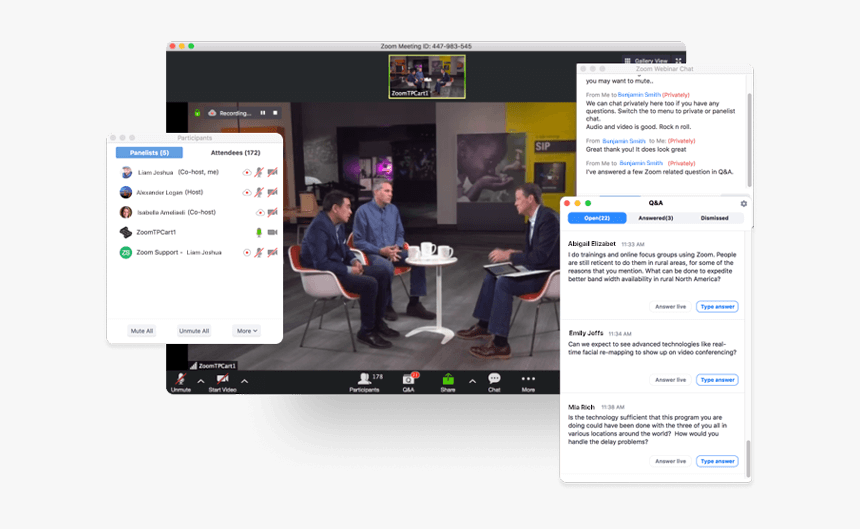Switch to Answered(3) tab in Q&A
Image resolution: width=860 pixels, height=529 pixels.
pyautogui.click(x=655, y=218)
